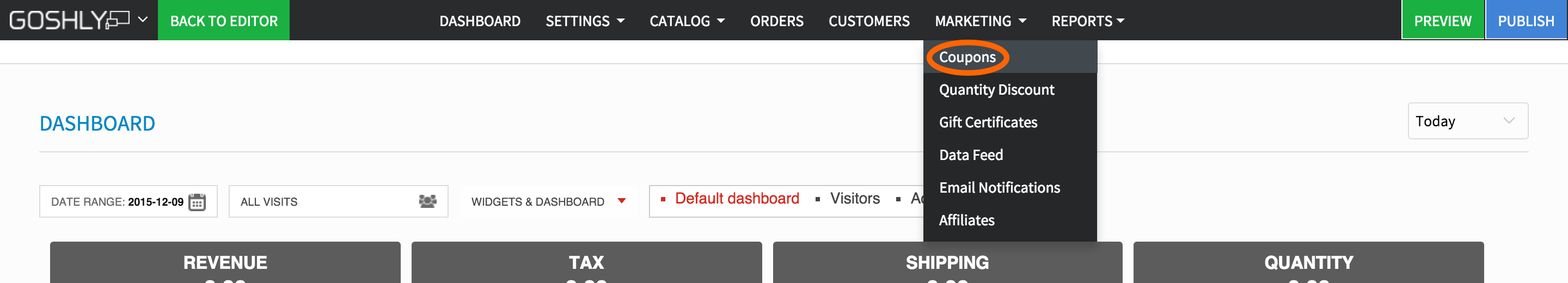The image size is (1568, 283).
Task: Open the Today period dropdown
Action: (1467, 121)
